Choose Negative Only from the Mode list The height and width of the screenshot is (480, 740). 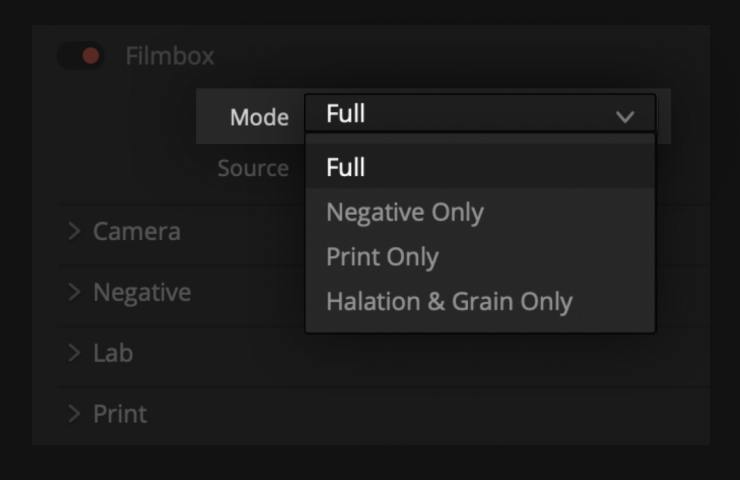(404, 212)
